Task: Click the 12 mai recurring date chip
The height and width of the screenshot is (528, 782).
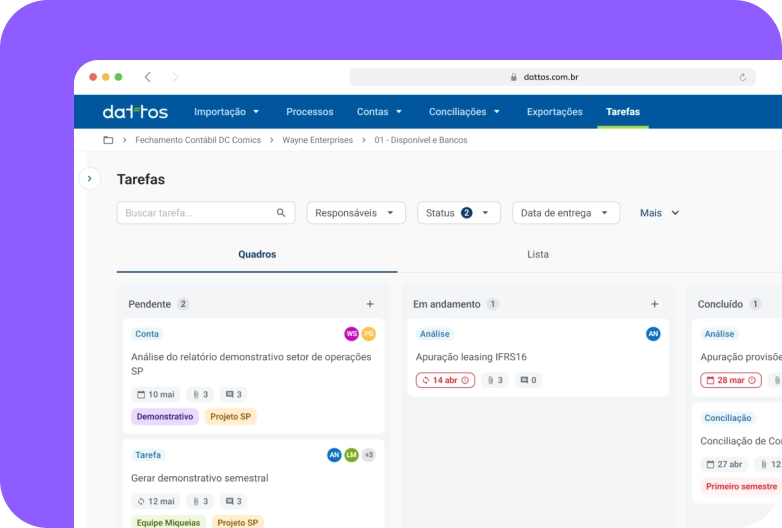Action: [156, 501]
